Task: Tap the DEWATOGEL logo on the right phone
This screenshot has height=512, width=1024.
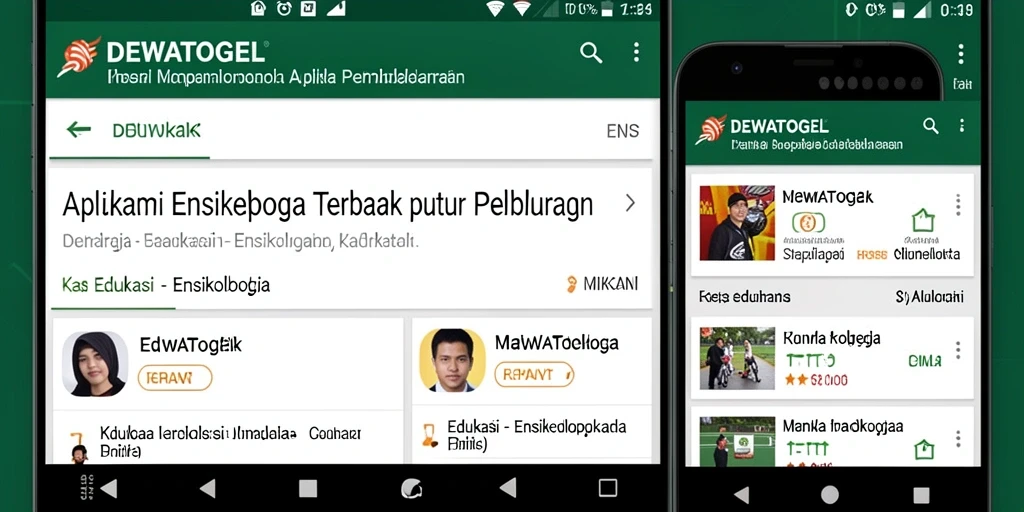Action: point(711,129)
